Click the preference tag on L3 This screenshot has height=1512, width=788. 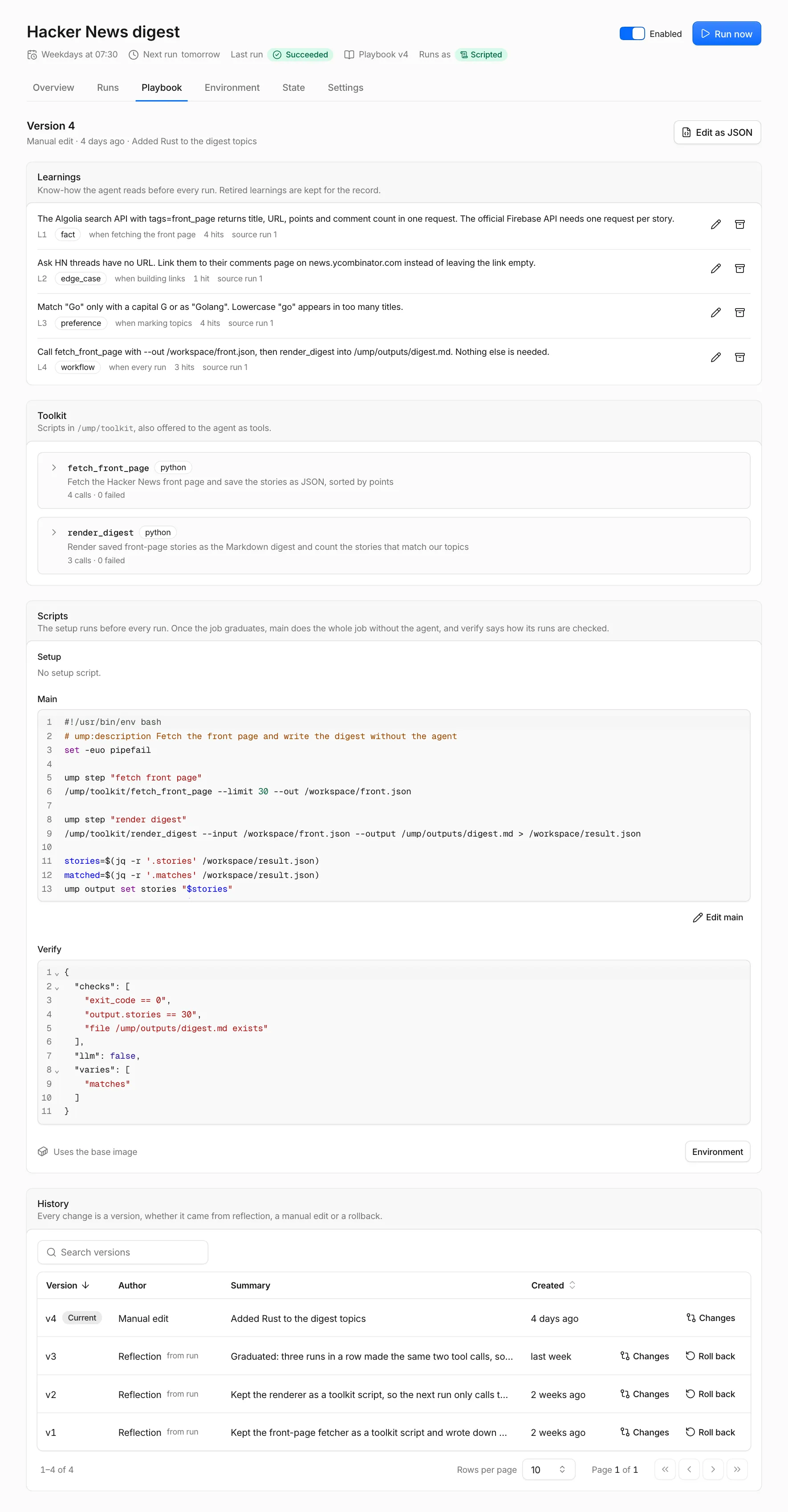tap(81, 323)
